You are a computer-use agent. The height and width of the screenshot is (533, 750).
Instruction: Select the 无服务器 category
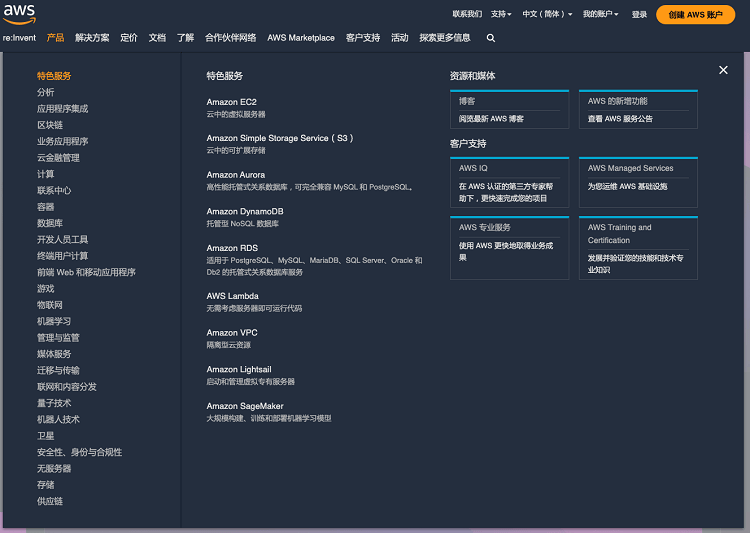click(54, 468)
